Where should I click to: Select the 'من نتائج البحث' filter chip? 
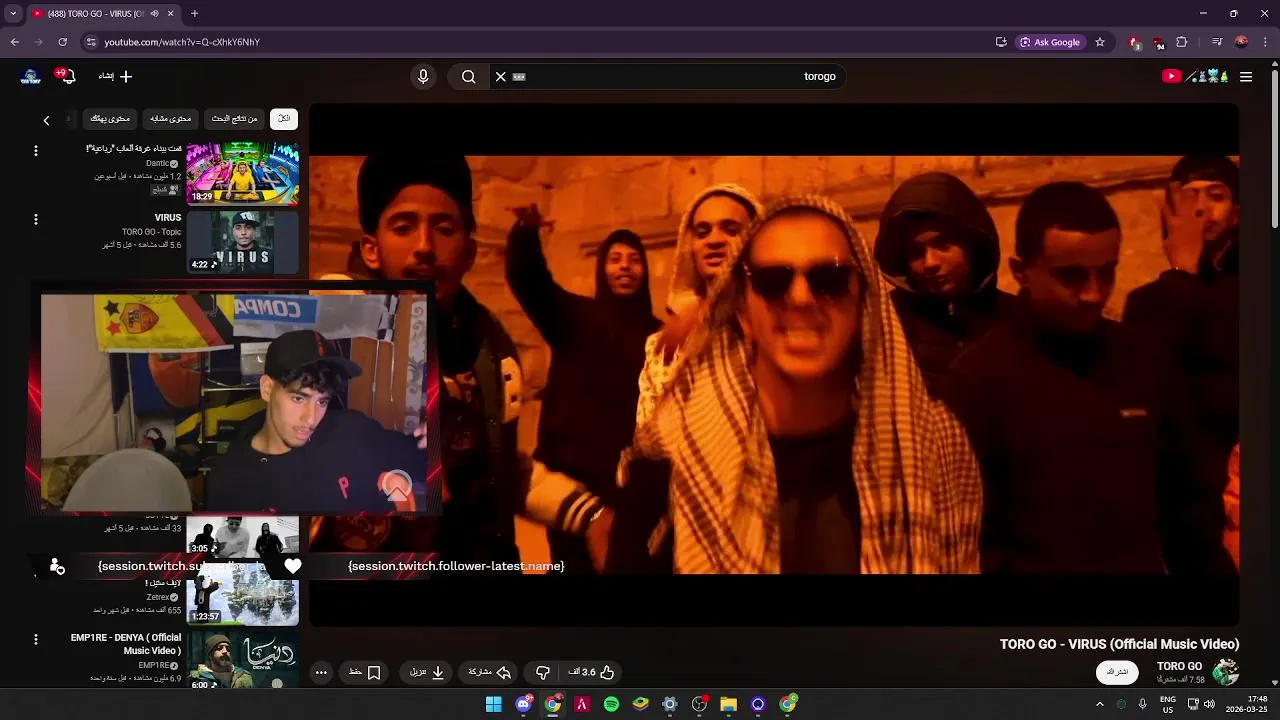coord(234,119)
